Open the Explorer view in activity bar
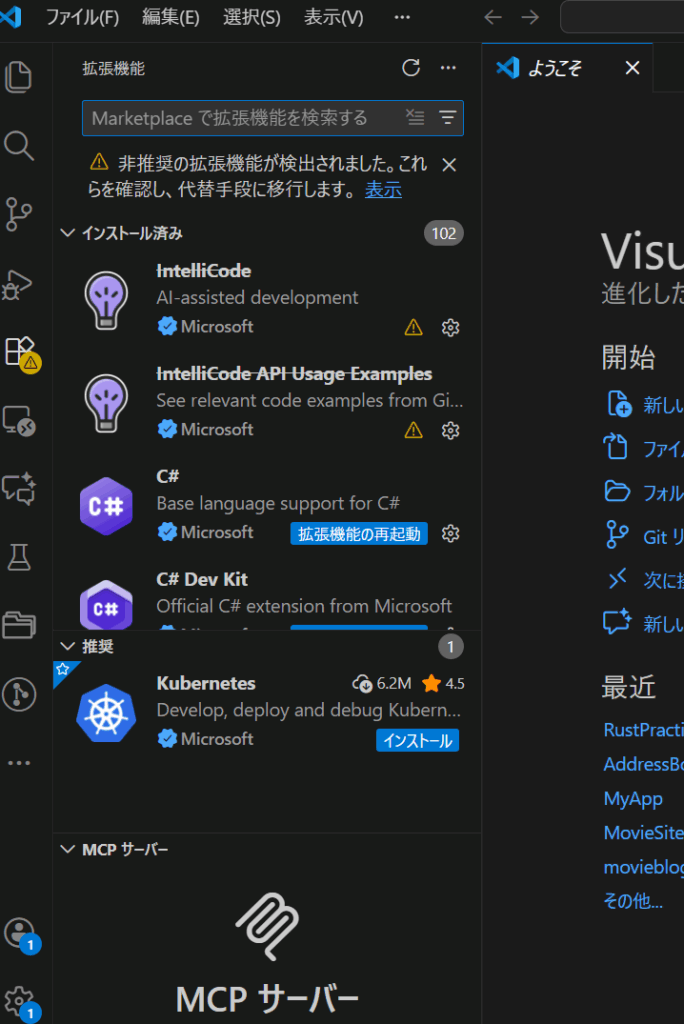This screenshot has width=684, height=1024. click(x=19, y=77)
